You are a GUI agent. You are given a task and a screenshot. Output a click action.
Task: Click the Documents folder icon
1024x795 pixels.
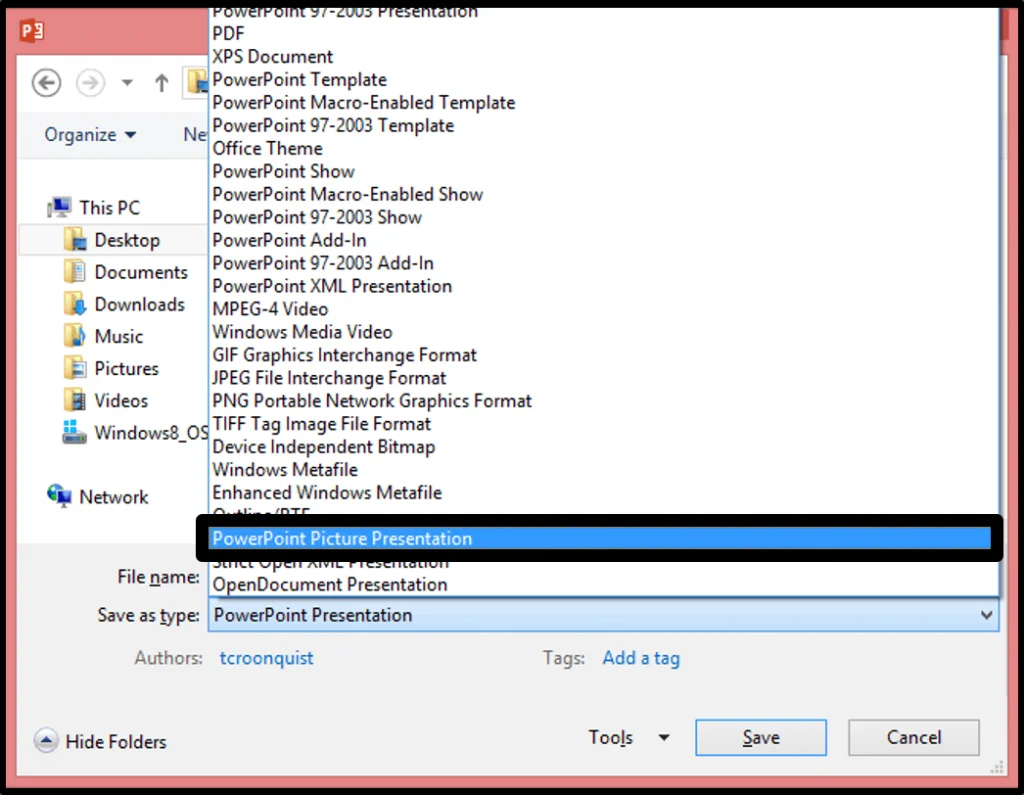point(75,272)
